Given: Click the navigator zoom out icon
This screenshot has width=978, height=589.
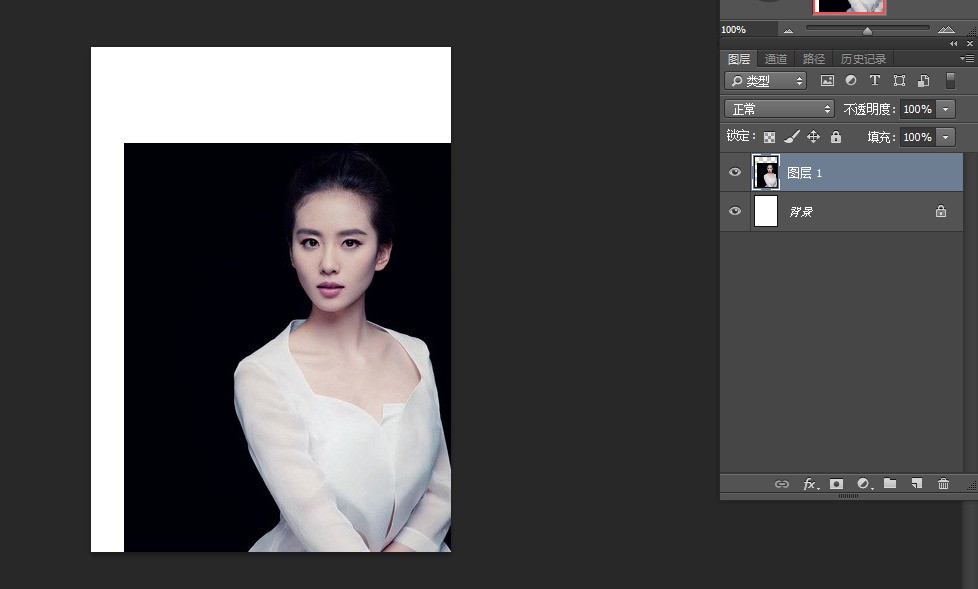Looking at the screenshot, I should pos(788,30).
